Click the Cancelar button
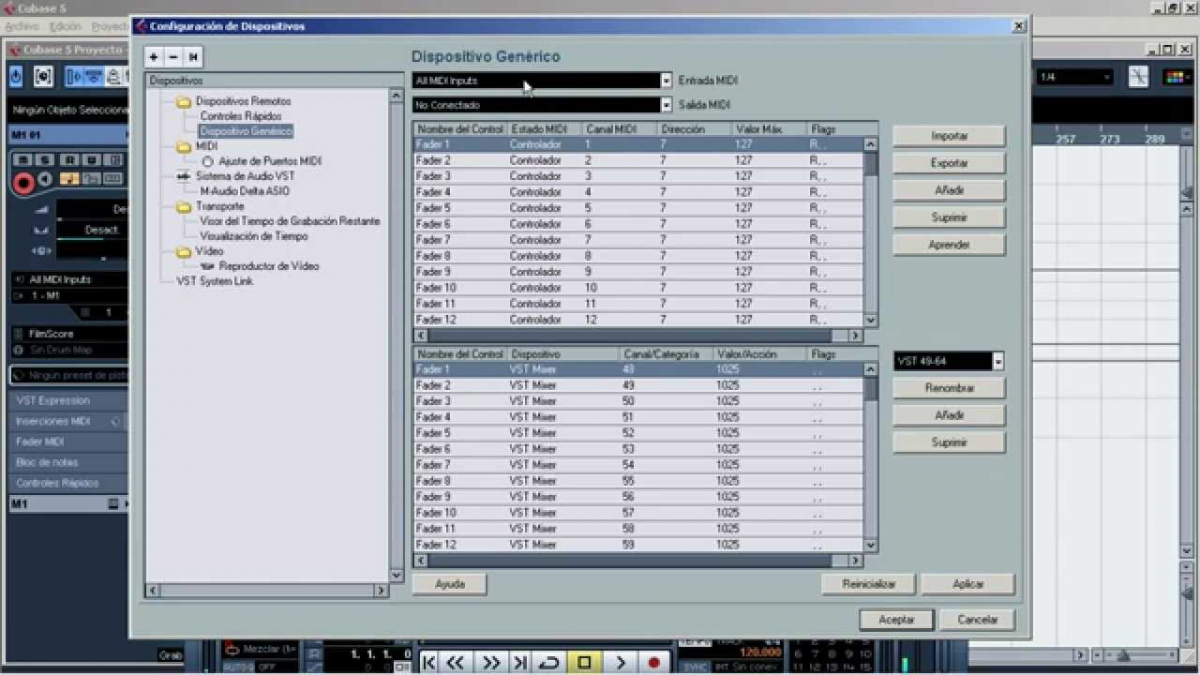The image size is (1200, 675). [x=977, y=620]
